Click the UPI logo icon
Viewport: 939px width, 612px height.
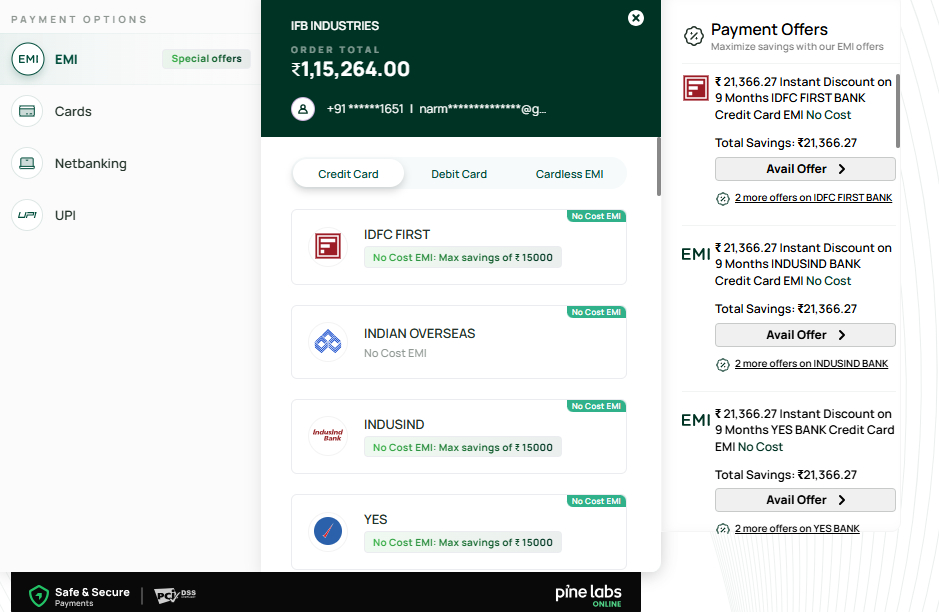coord(28,215)
